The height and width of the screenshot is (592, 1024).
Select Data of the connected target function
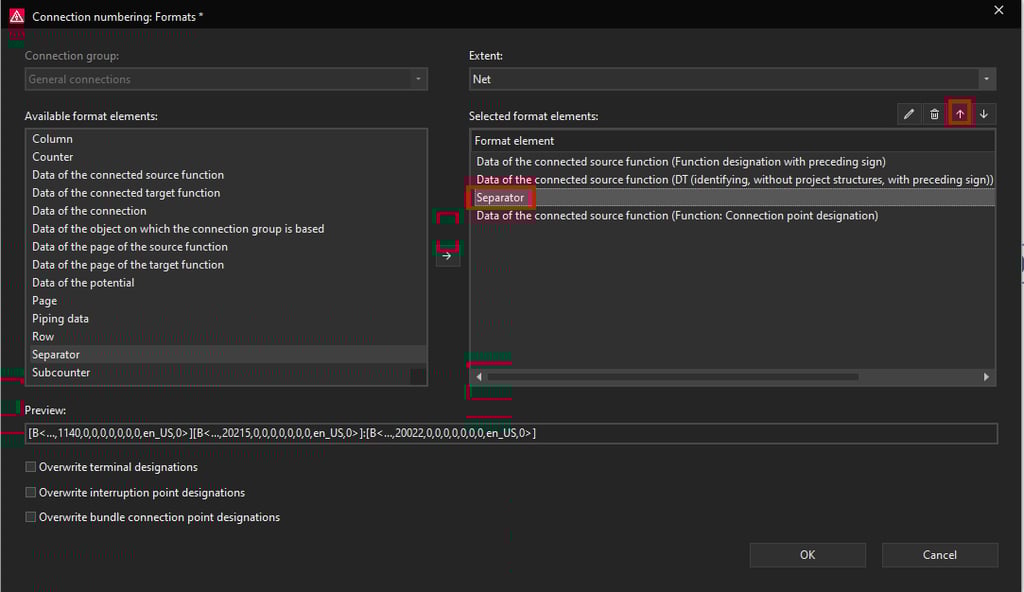coord(226,193)
